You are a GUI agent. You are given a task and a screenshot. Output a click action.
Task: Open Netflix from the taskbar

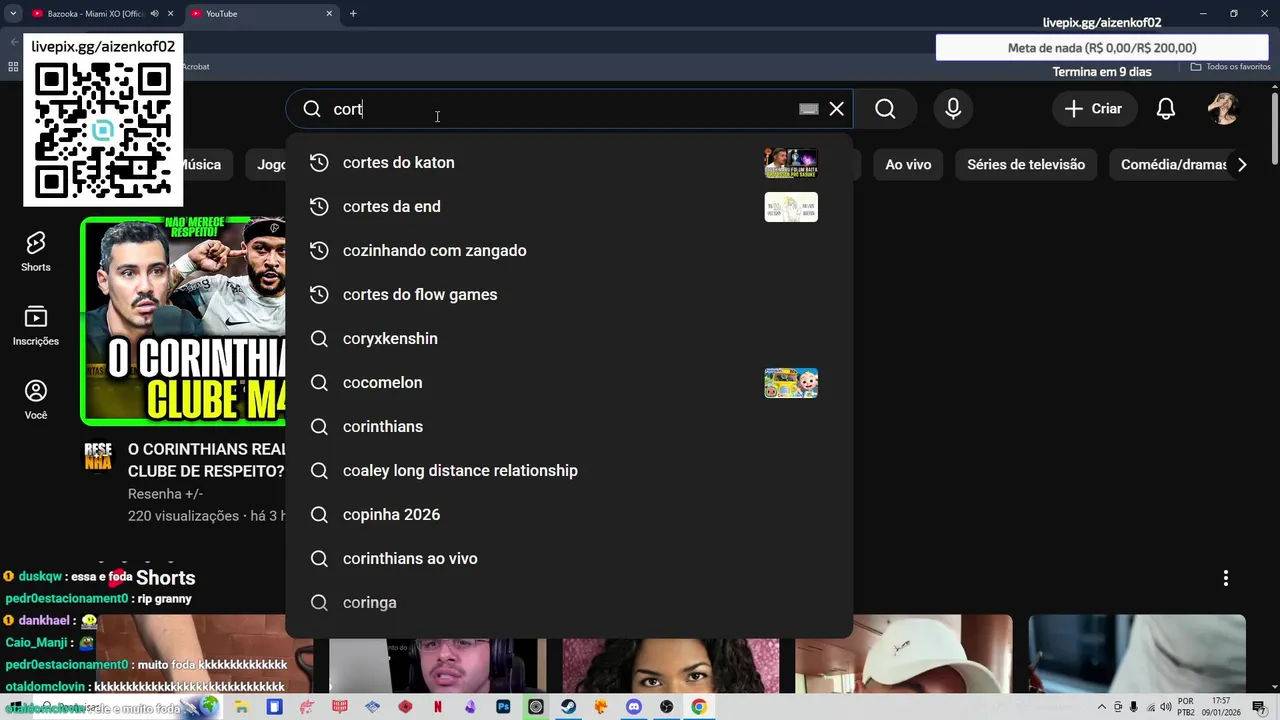pyautogui.click(x=438, y=707)
